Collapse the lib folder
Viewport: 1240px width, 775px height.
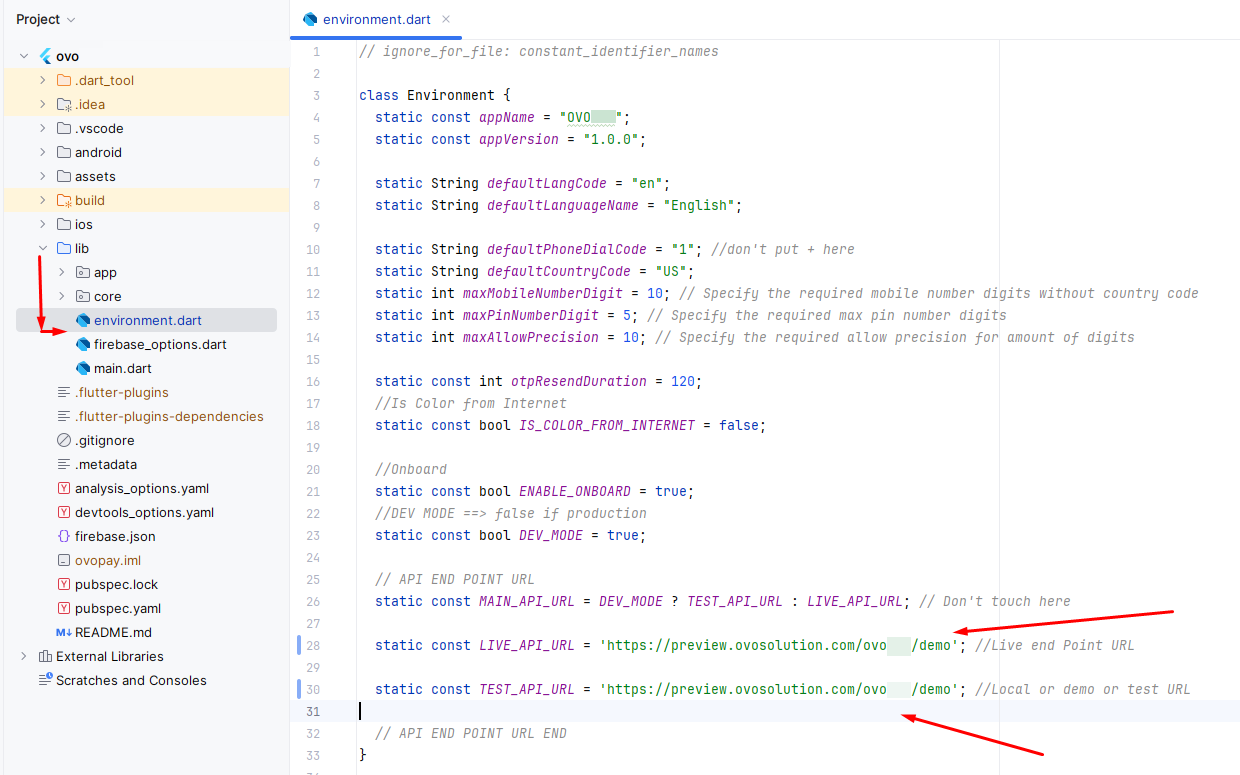43,249
